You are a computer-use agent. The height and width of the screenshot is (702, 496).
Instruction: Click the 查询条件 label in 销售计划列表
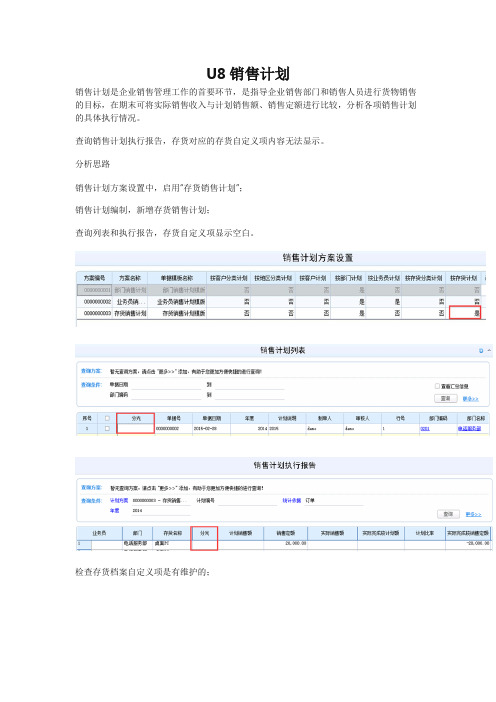[x=91, y=385]
